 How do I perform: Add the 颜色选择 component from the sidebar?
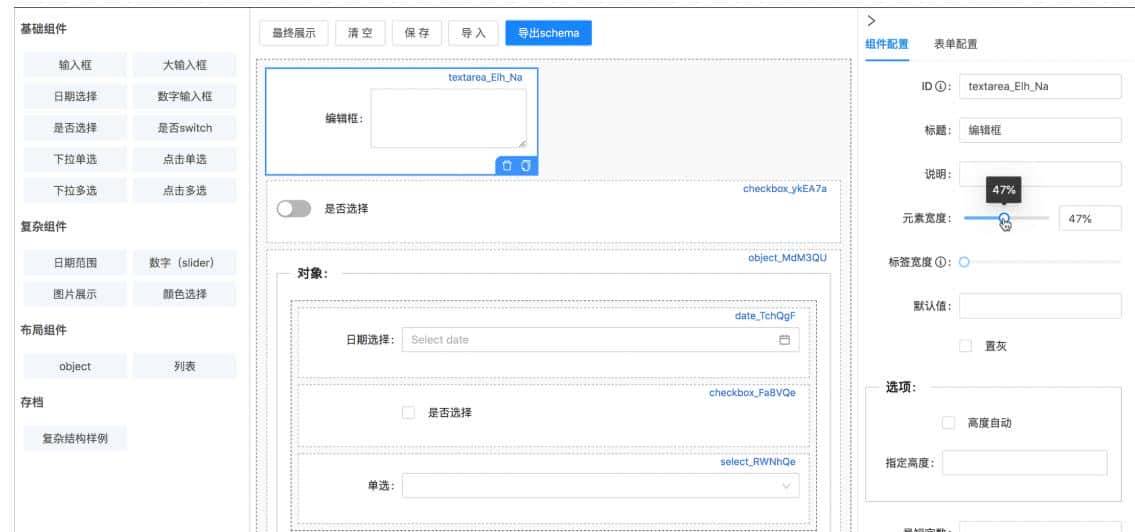click(x=185, y=294)
